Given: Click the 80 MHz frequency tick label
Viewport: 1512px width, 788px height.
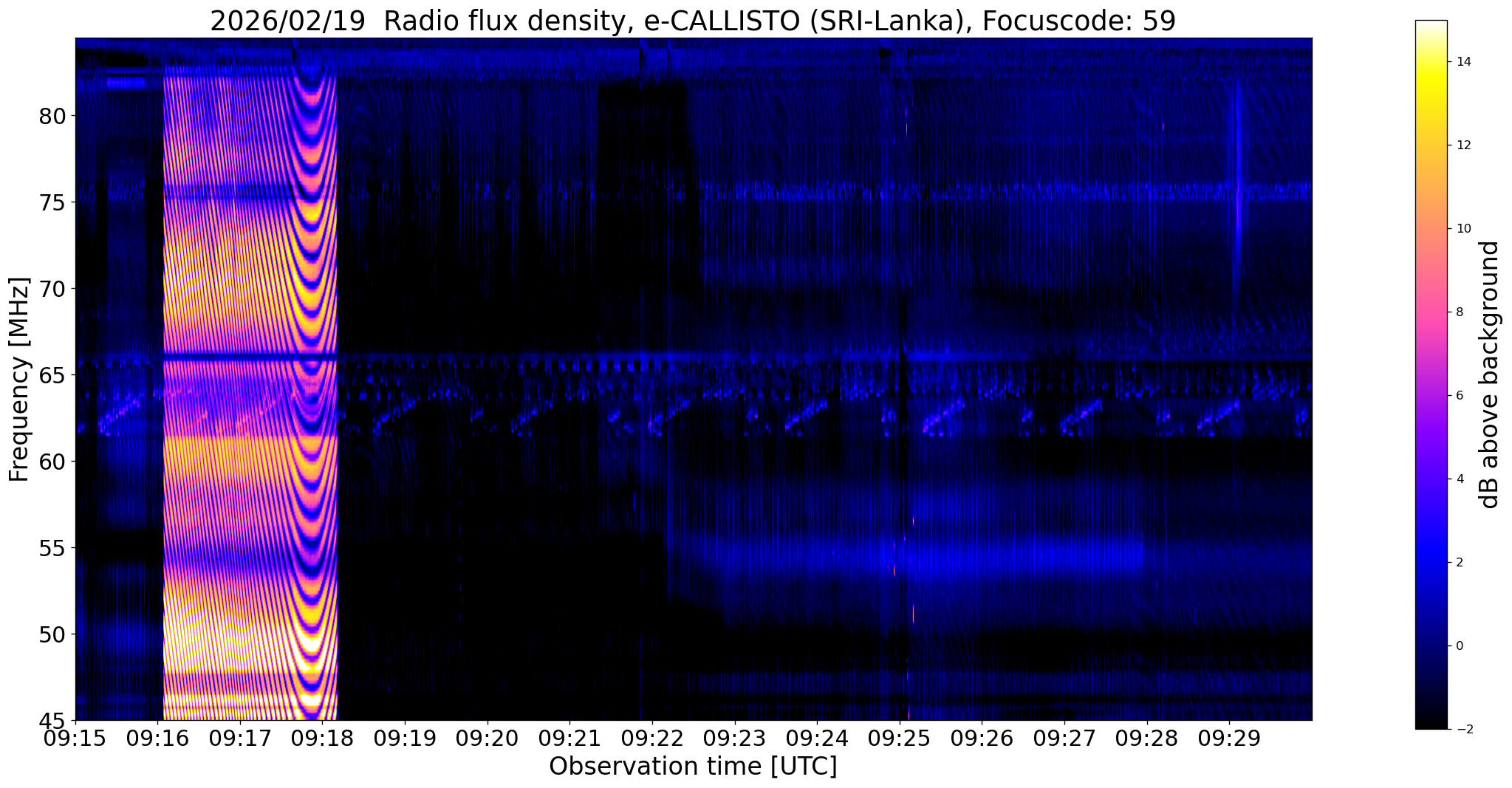Looking at the screenshot, I should (52, 116).
